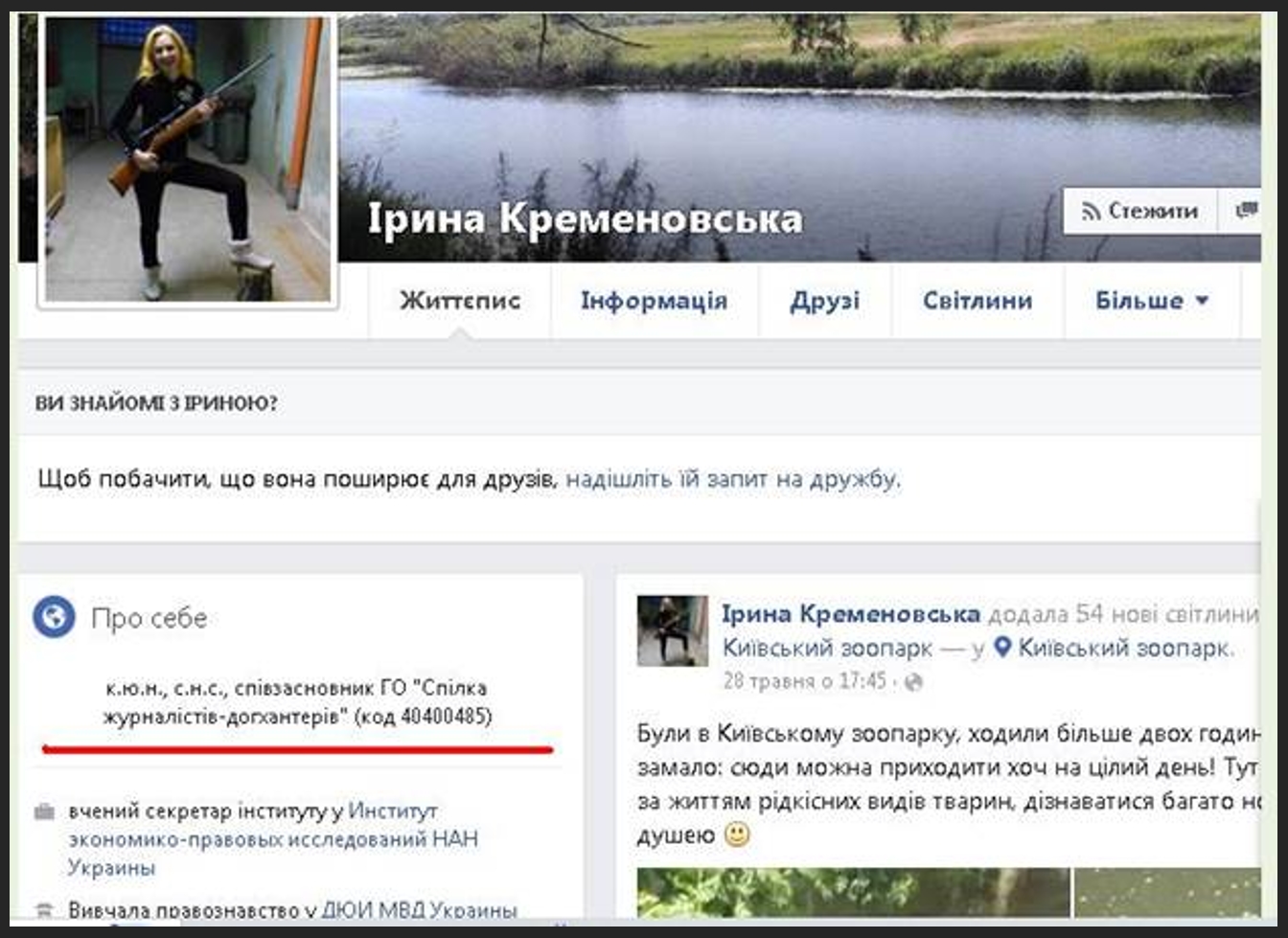The width and height of the screenshot is (1288, 938).
Task: Click the message icon next to Стежити
Action: click(x=1246, y=211)
